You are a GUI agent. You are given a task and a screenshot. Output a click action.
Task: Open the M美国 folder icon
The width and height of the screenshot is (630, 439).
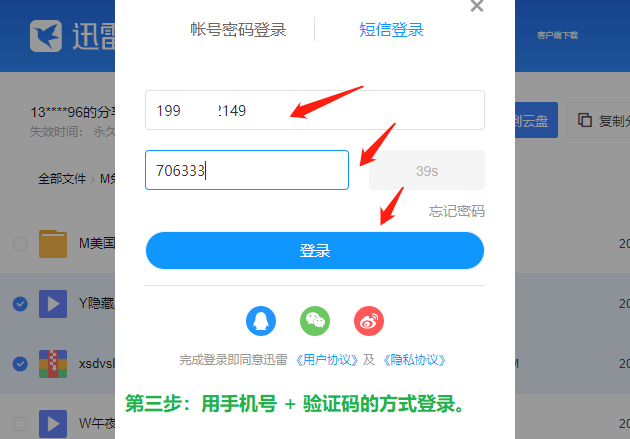(53, 243)
